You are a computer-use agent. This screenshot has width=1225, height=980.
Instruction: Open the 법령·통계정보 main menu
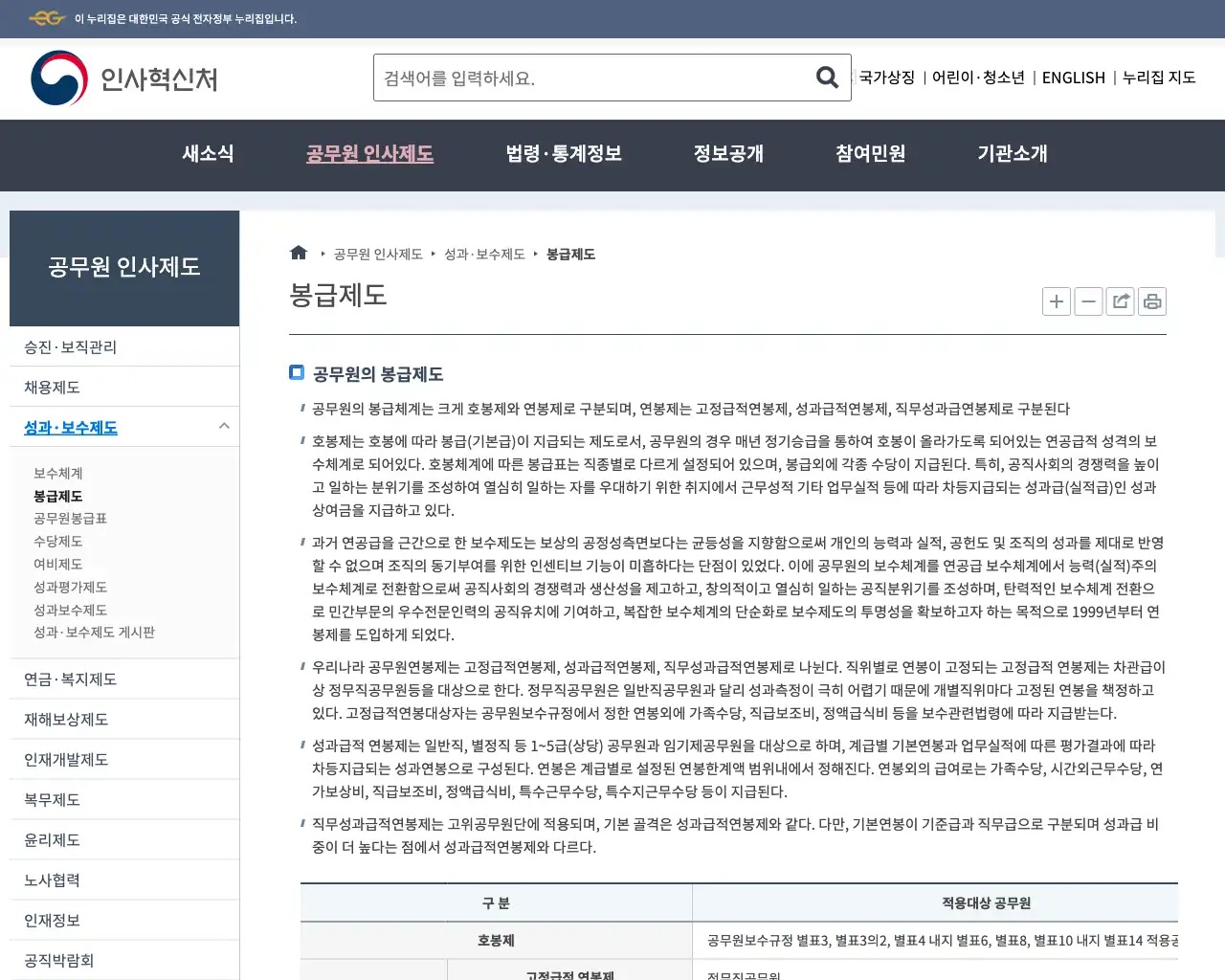[564, 154]
